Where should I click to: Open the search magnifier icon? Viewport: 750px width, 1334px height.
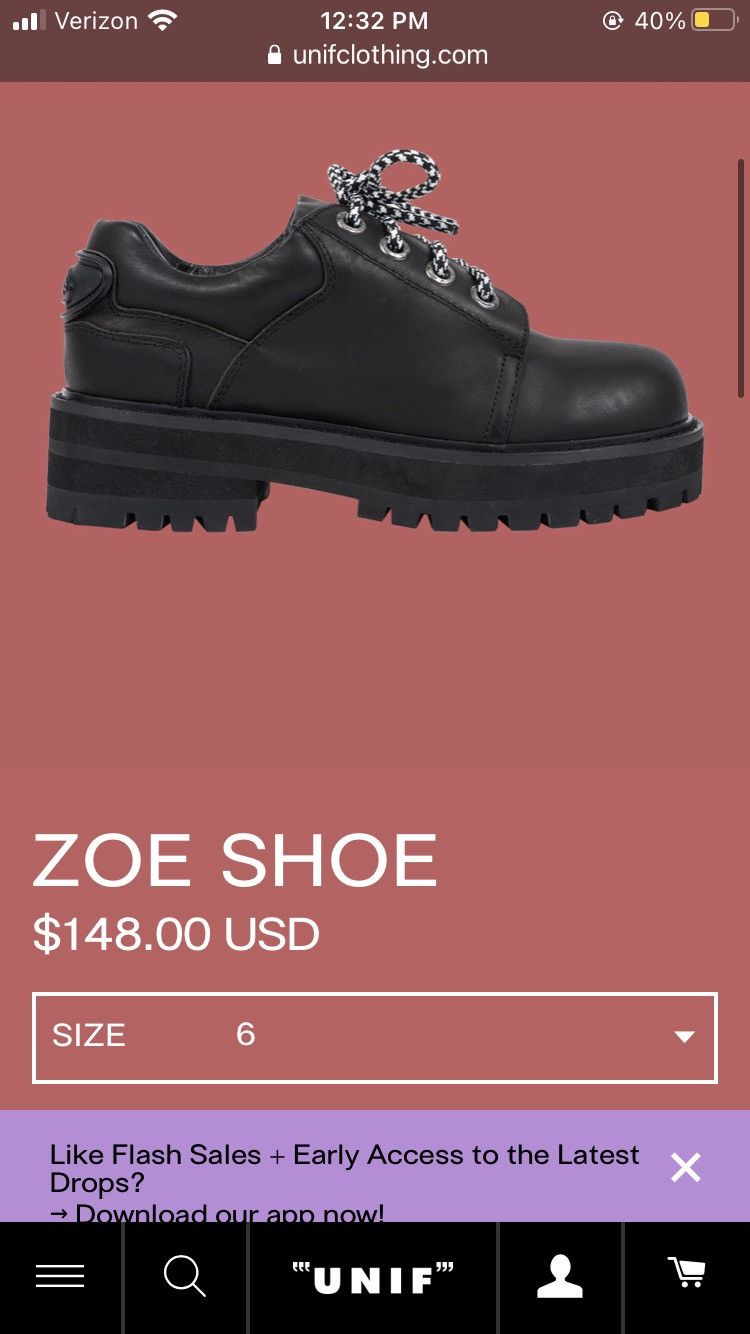click(x=185, y=1276)
